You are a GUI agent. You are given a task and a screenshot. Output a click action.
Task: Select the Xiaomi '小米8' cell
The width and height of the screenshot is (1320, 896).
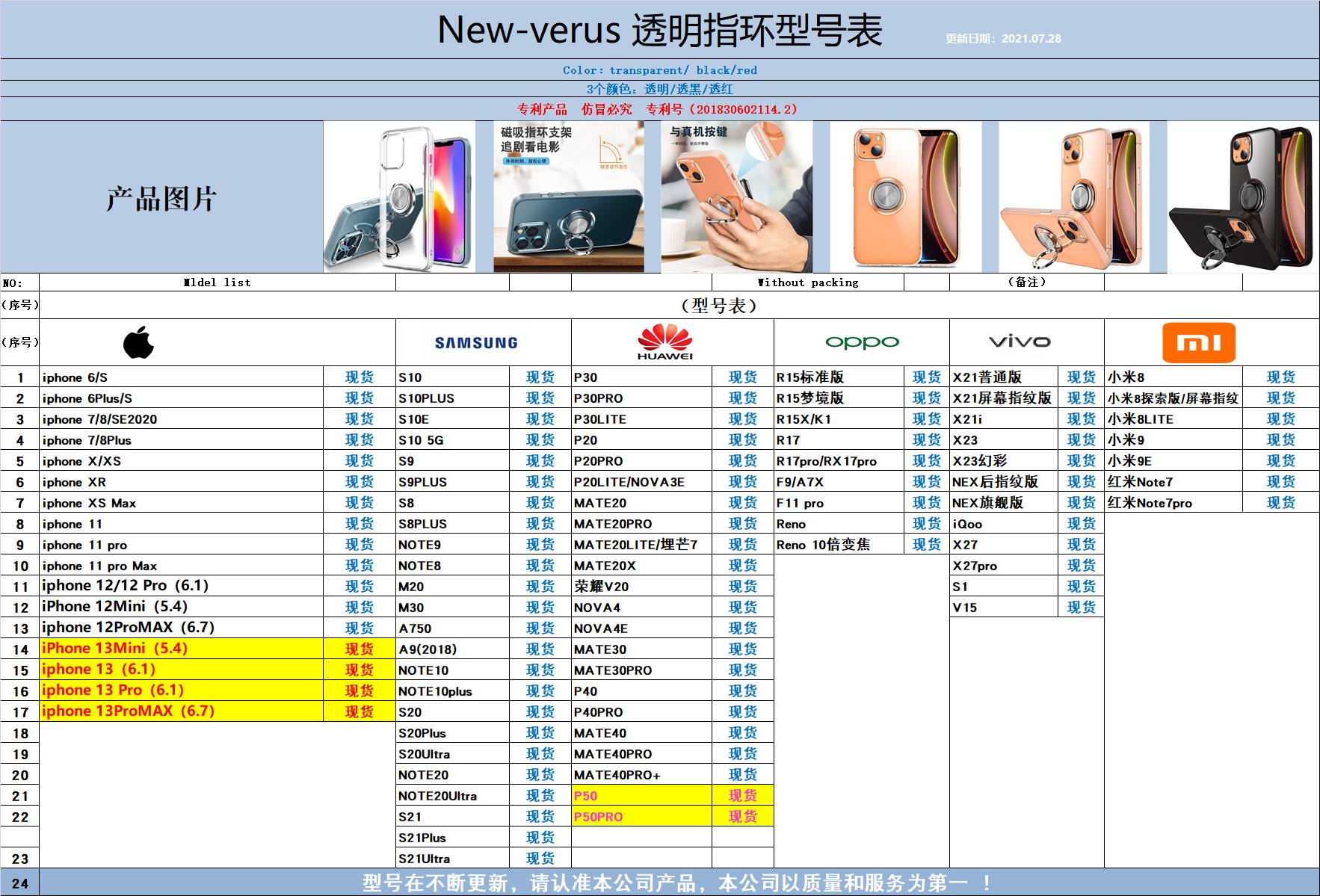pos(1173,377)
